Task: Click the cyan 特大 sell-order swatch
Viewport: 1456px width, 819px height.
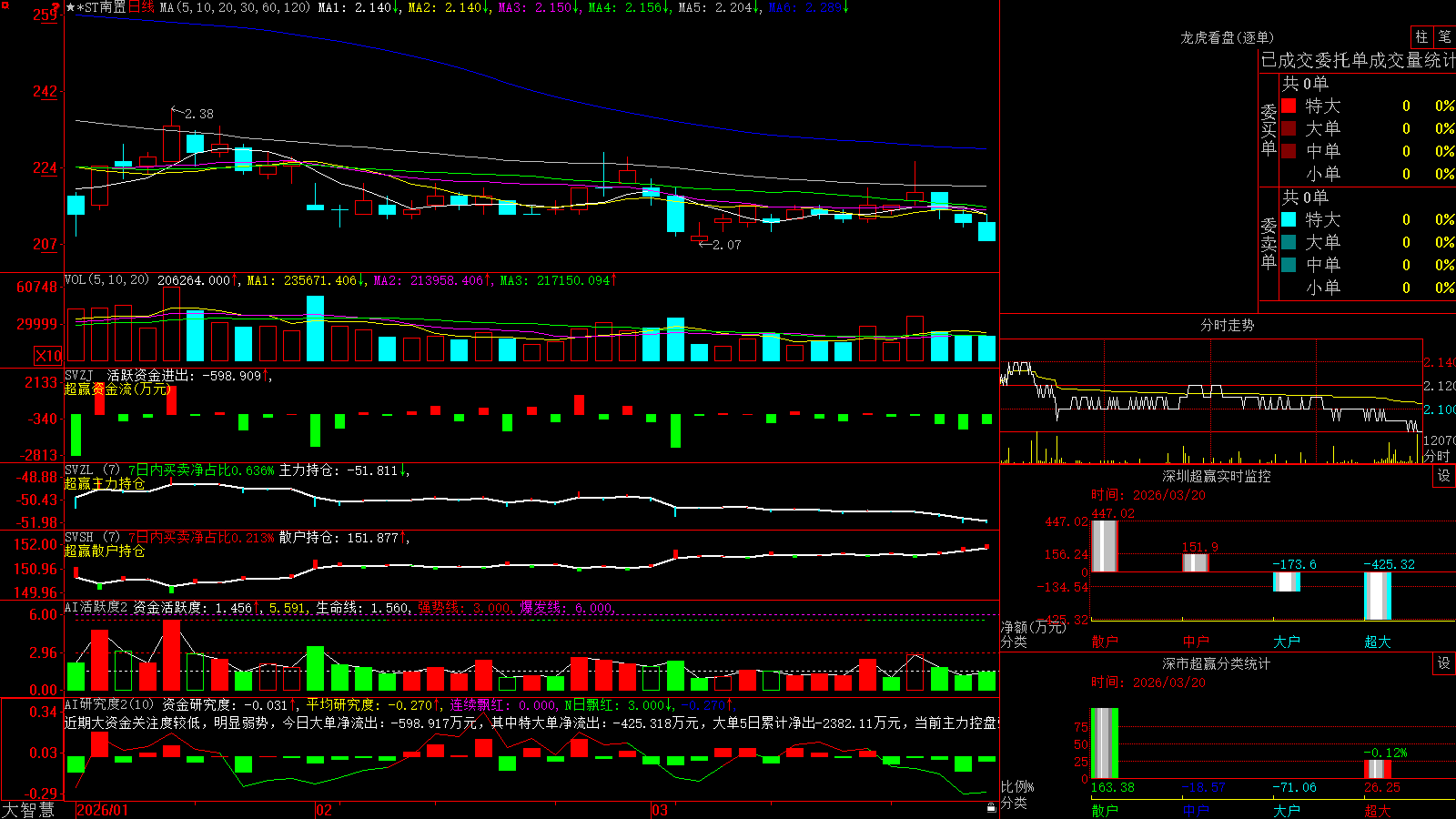Action: (1289, 219)
